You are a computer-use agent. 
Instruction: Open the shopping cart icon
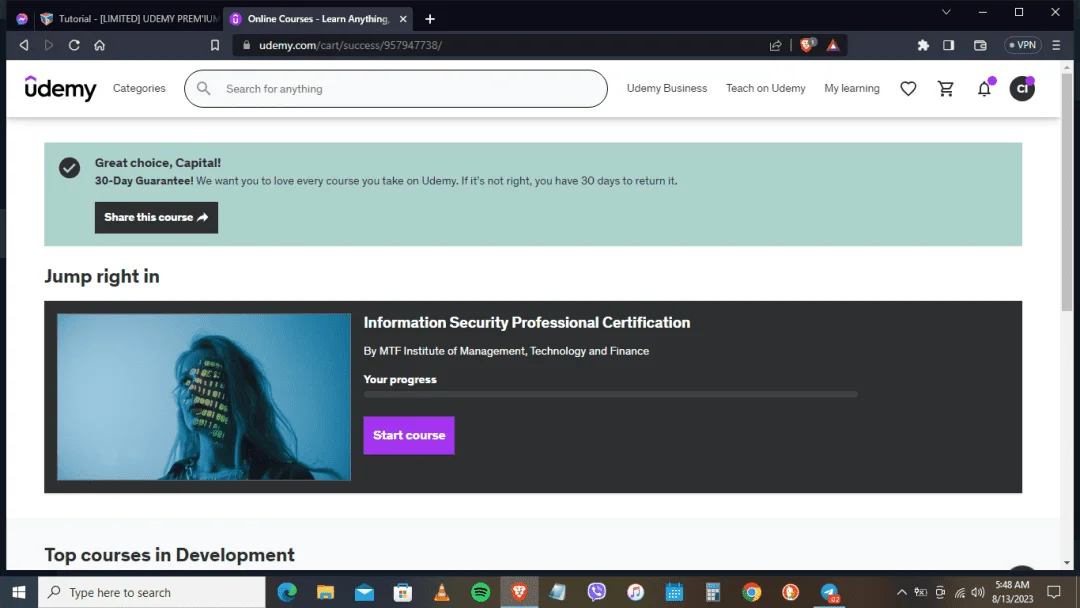(946, 88)
